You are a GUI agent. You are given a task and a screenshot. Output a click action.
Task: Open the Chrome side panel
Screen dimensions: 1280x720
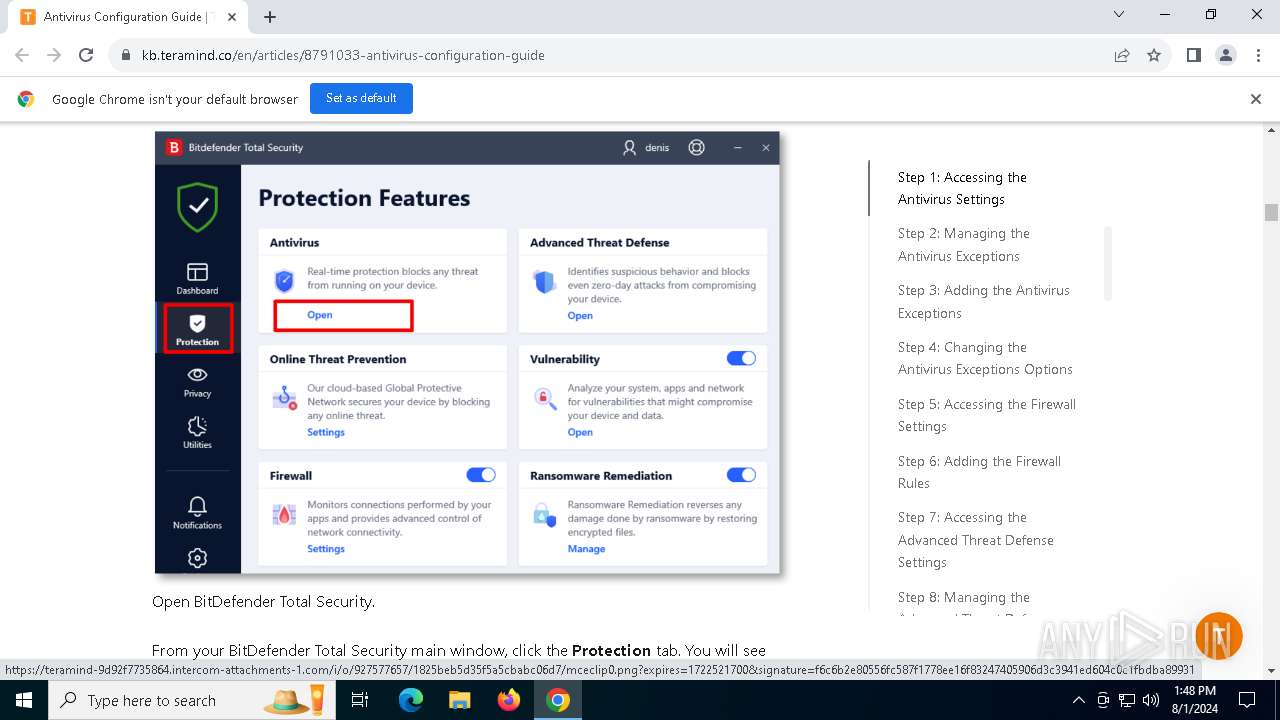click(x=1194, y=55)
